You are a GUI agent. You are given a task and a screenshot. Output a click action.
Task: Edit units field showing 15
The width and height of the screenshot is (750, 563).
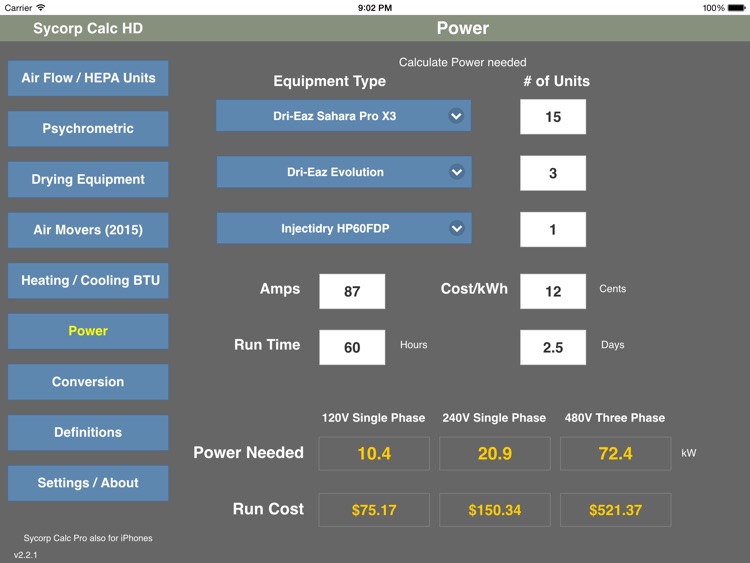(553, 117)
